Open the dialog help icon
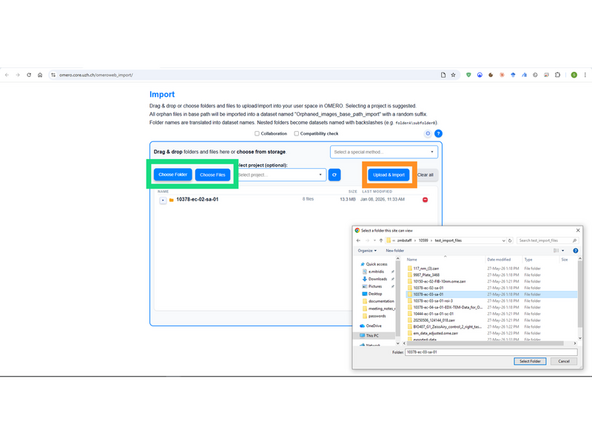Image resolution: width=592 pixels, height=444 pixels. pyautogui.click(x=575, y=251)
